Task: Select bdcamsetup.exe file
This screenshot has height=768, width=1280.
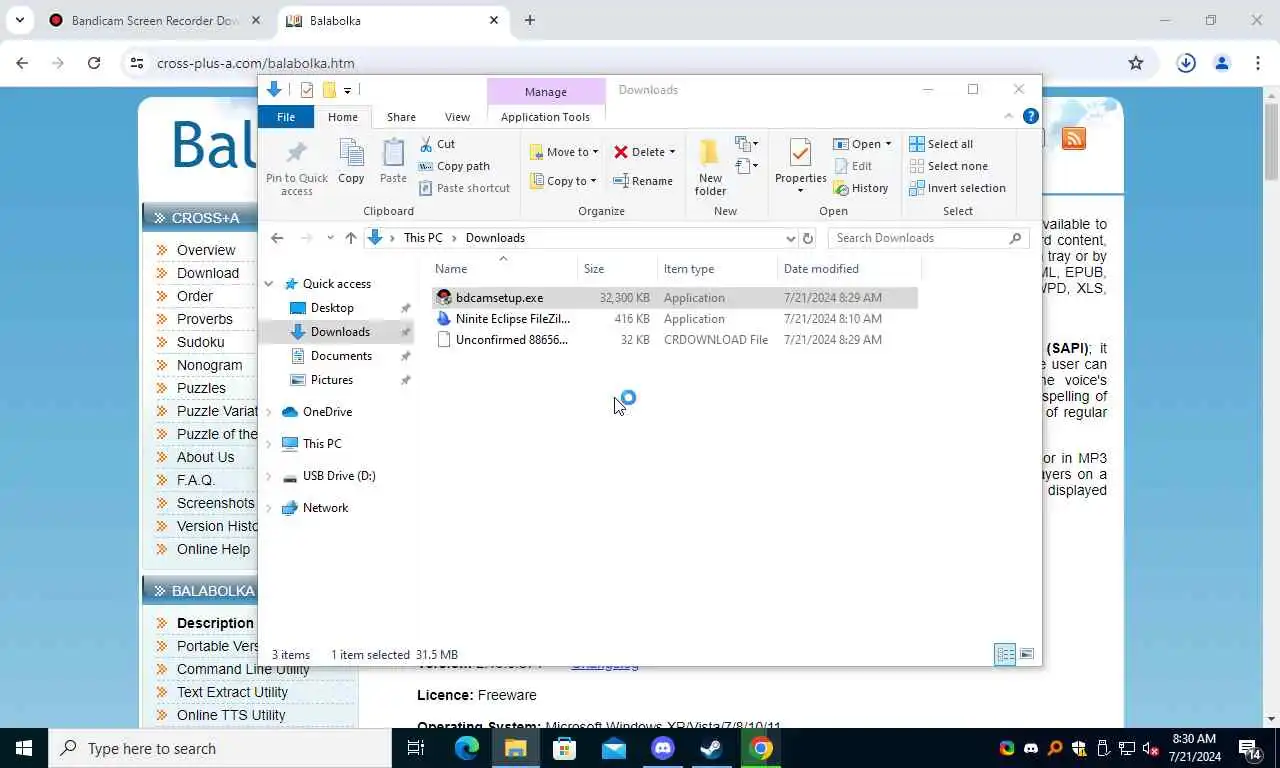Action: coord(675,298)
